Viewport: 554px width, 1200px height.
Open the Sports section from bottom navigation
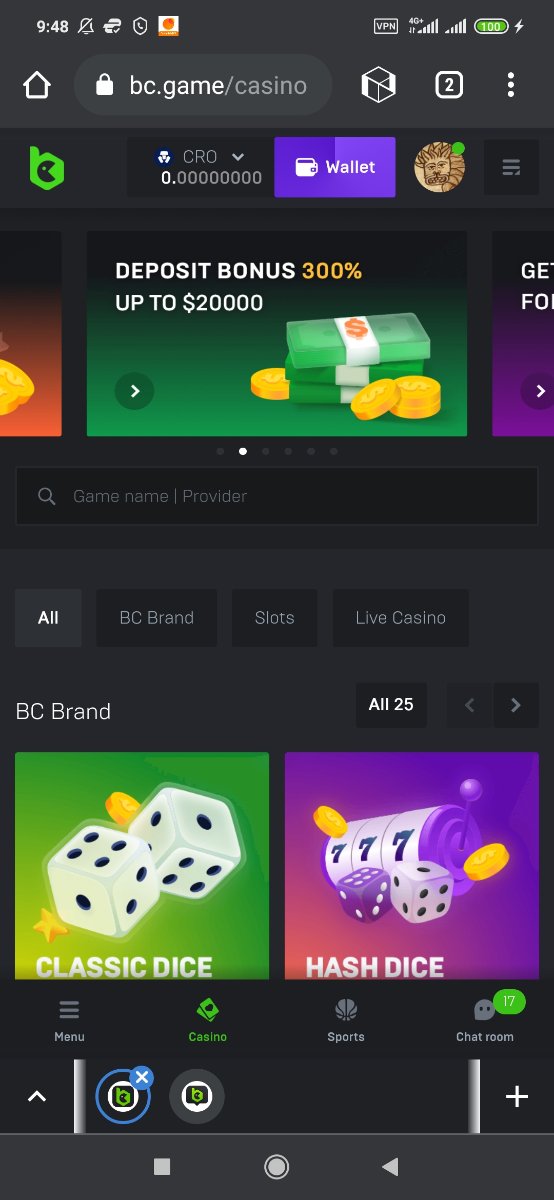click(x=346, y=1020)
